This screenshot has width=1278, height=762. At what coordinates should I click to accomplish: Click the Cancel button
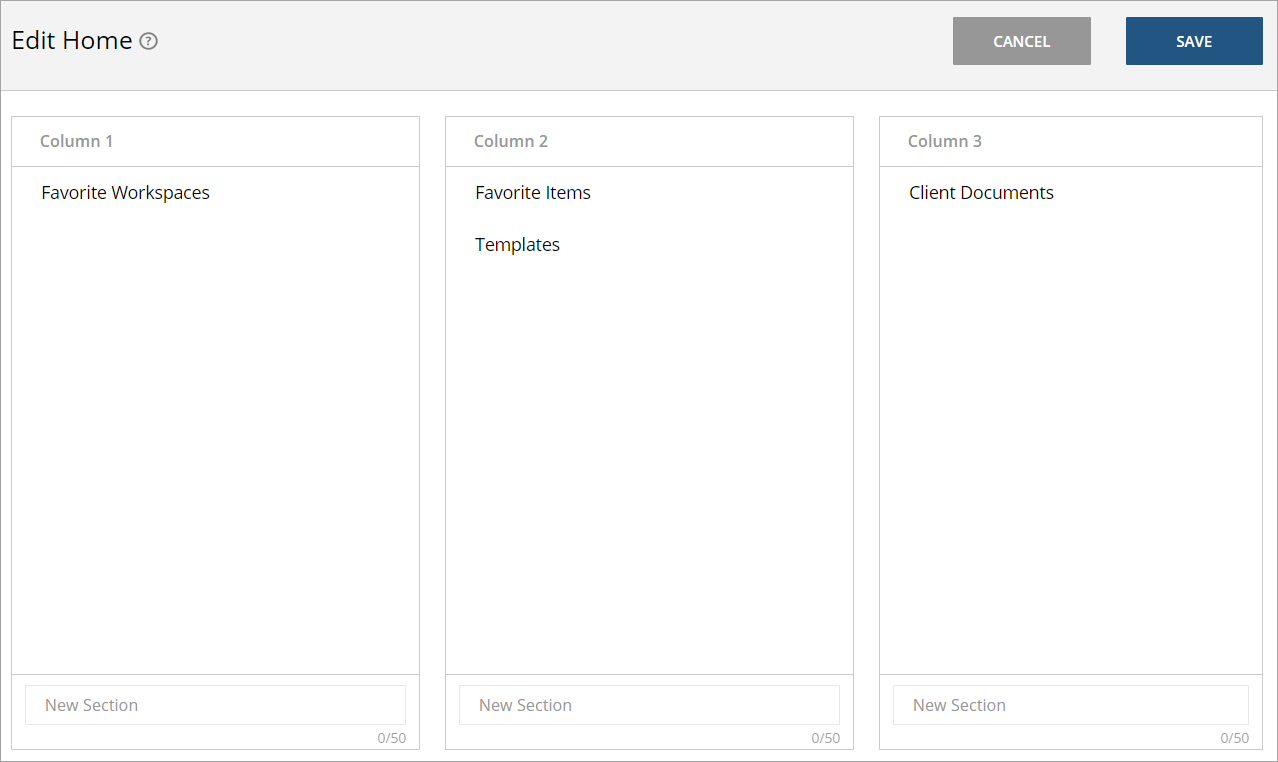coord(1021,41)
